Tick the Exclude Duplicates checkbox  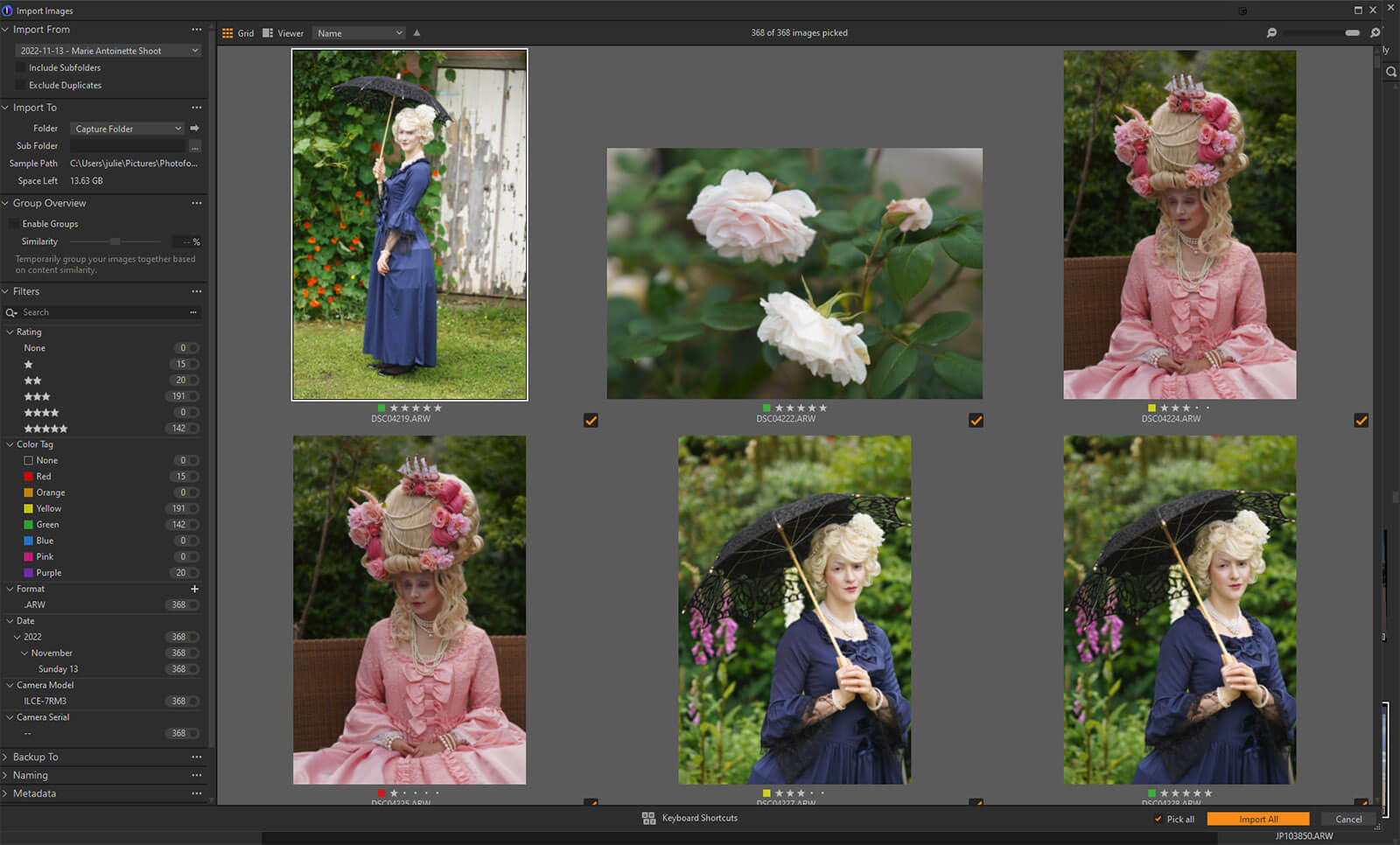point(21,86)
